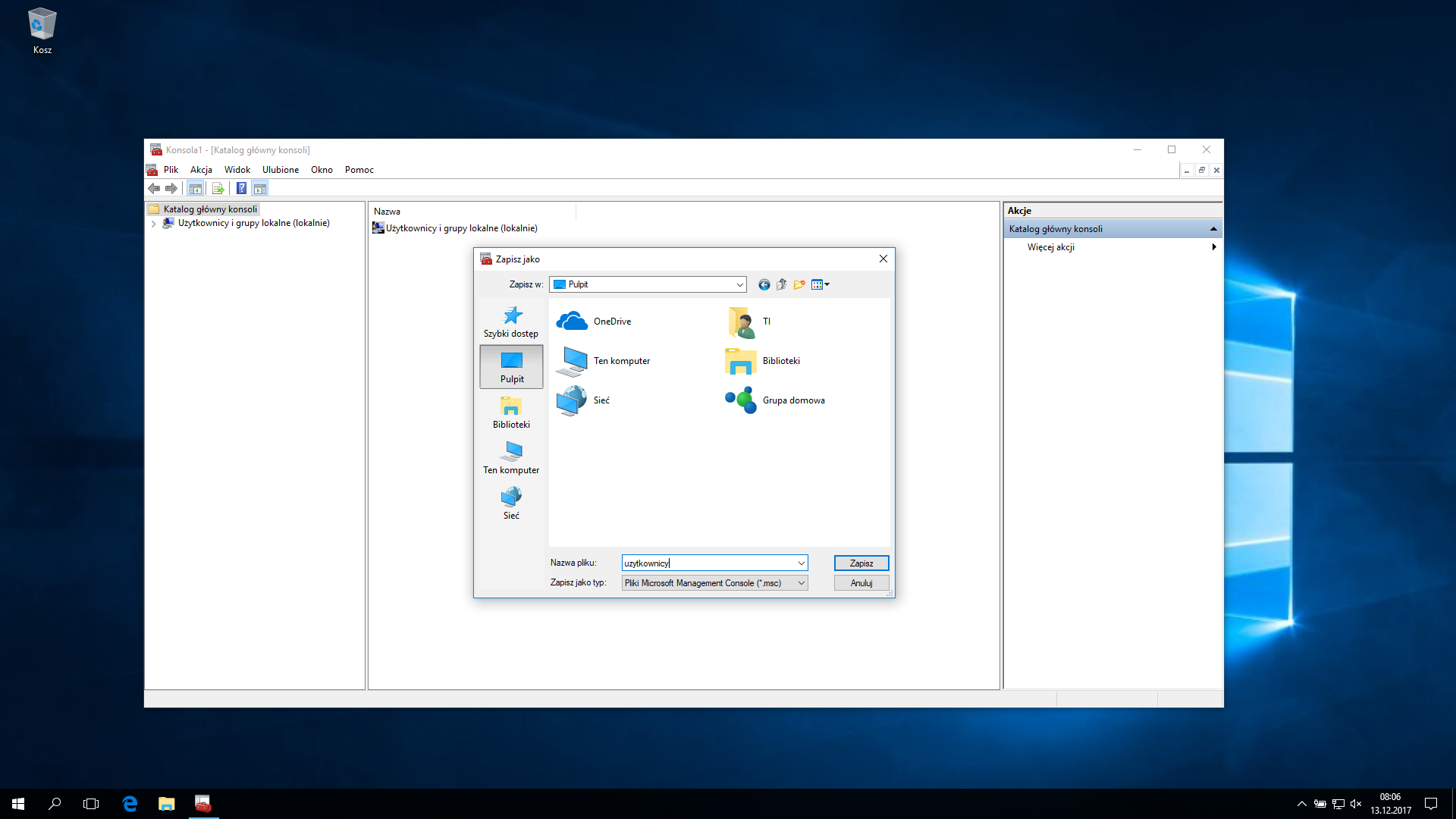Expand the Więcej akcji submenu arrow

pos(1214,247)
